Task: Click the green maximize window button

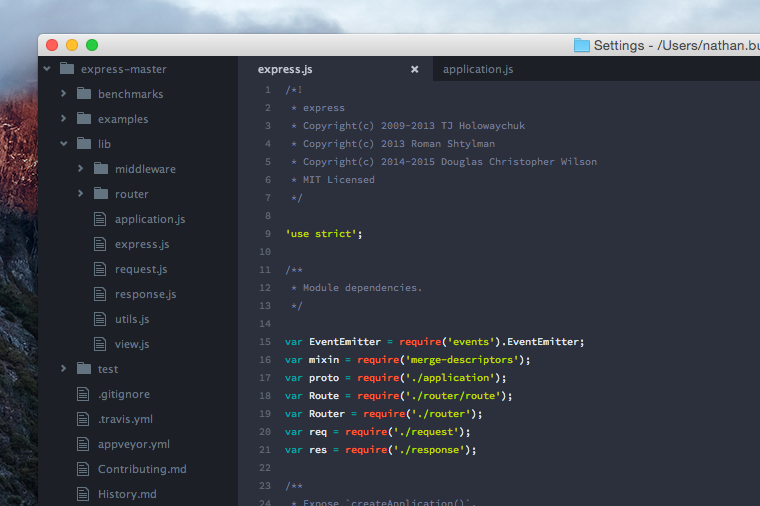Action: click(x=92, y=45)
